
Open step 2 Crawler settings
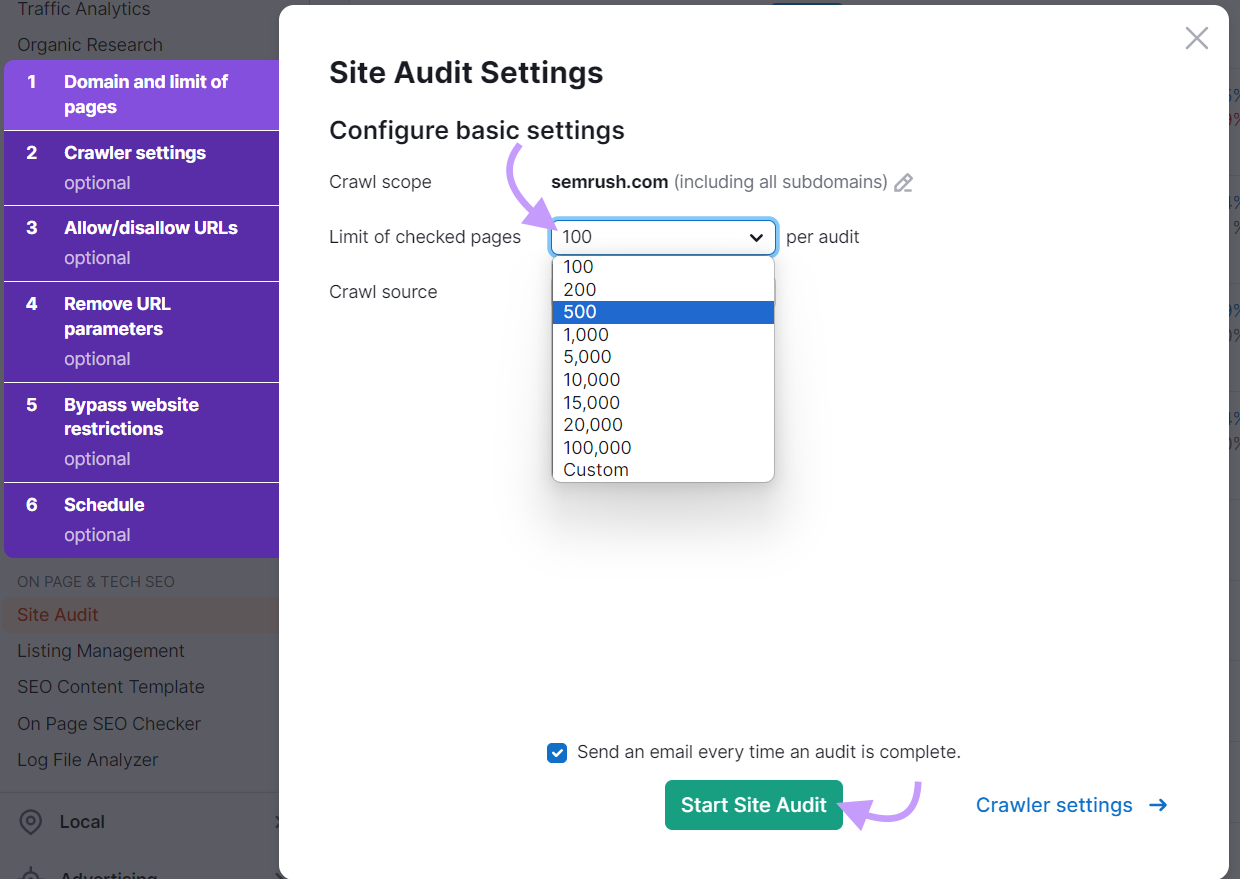point(141,168)
